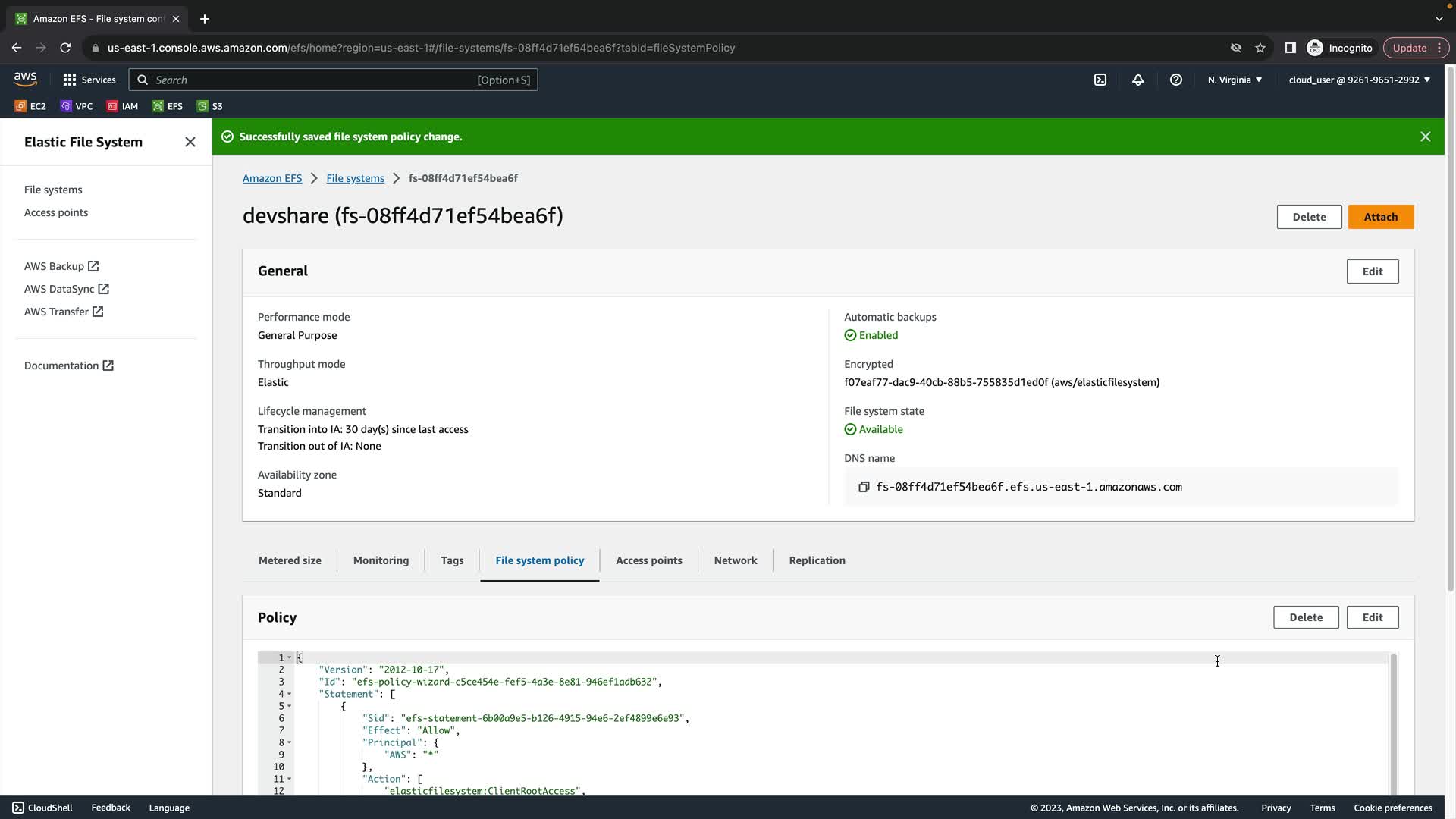Open the File systems breadcrumb link
The image size is (1456, 819).
355,178
